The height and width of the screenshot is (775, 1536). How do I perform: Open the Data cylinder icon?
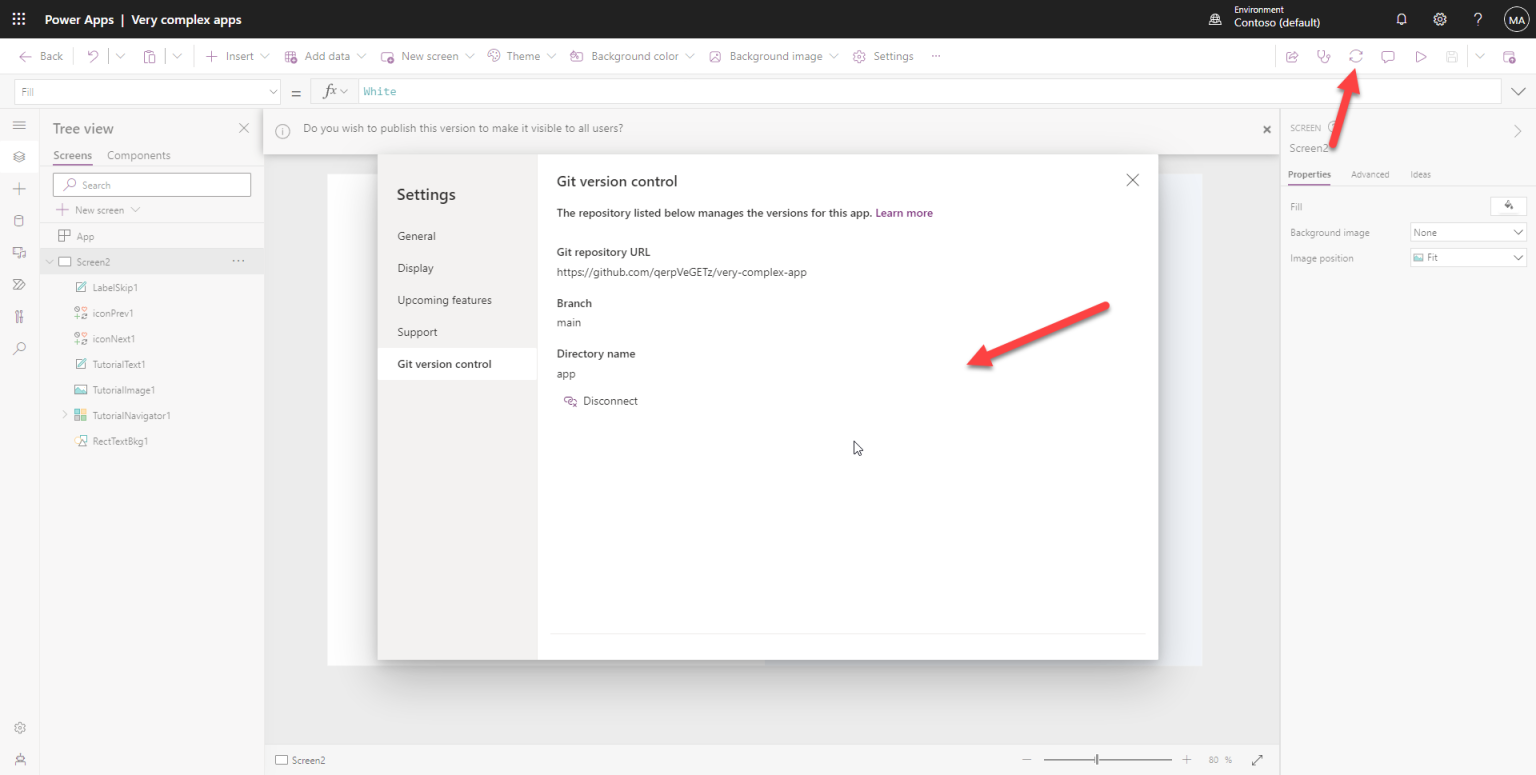(x=19, y=221)
